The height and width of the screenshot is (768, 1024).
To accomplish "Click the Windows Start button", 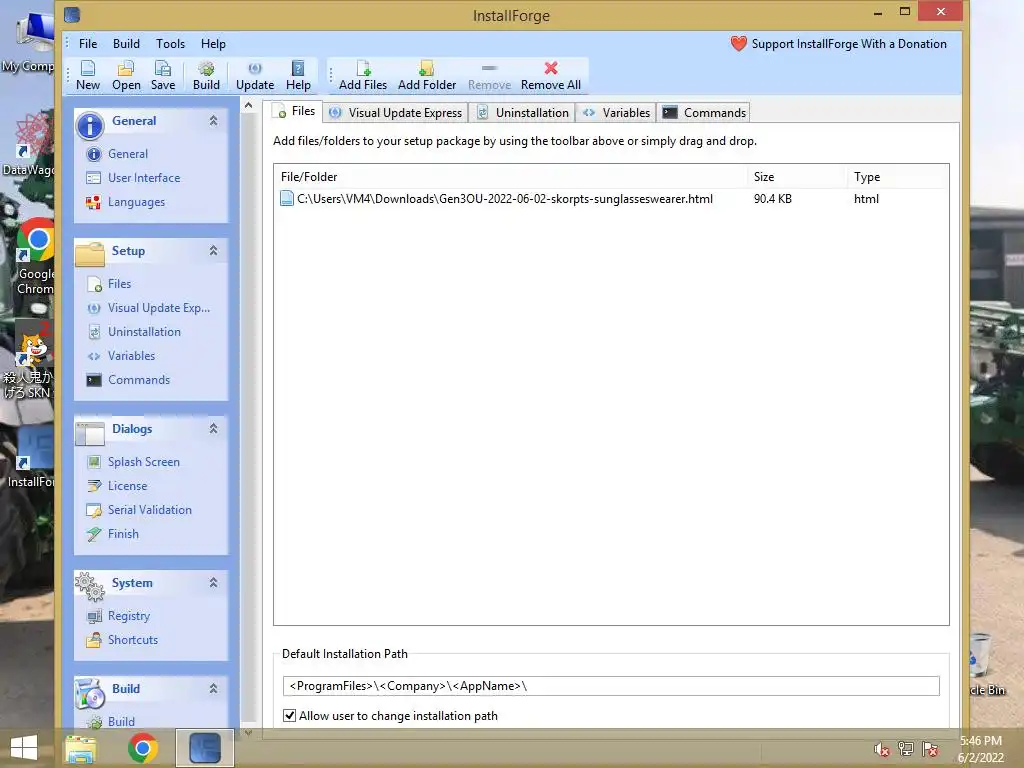I will coord(24,748).
